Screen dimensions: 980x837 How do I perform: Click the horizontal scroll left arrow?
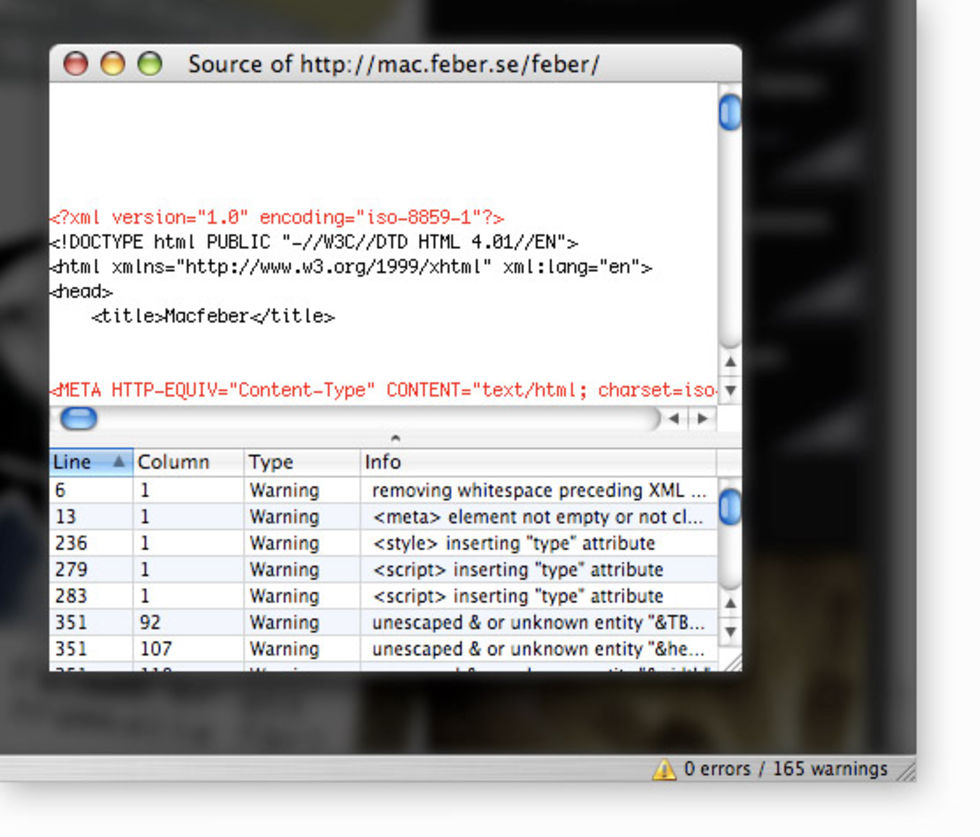tap(675, 419)
